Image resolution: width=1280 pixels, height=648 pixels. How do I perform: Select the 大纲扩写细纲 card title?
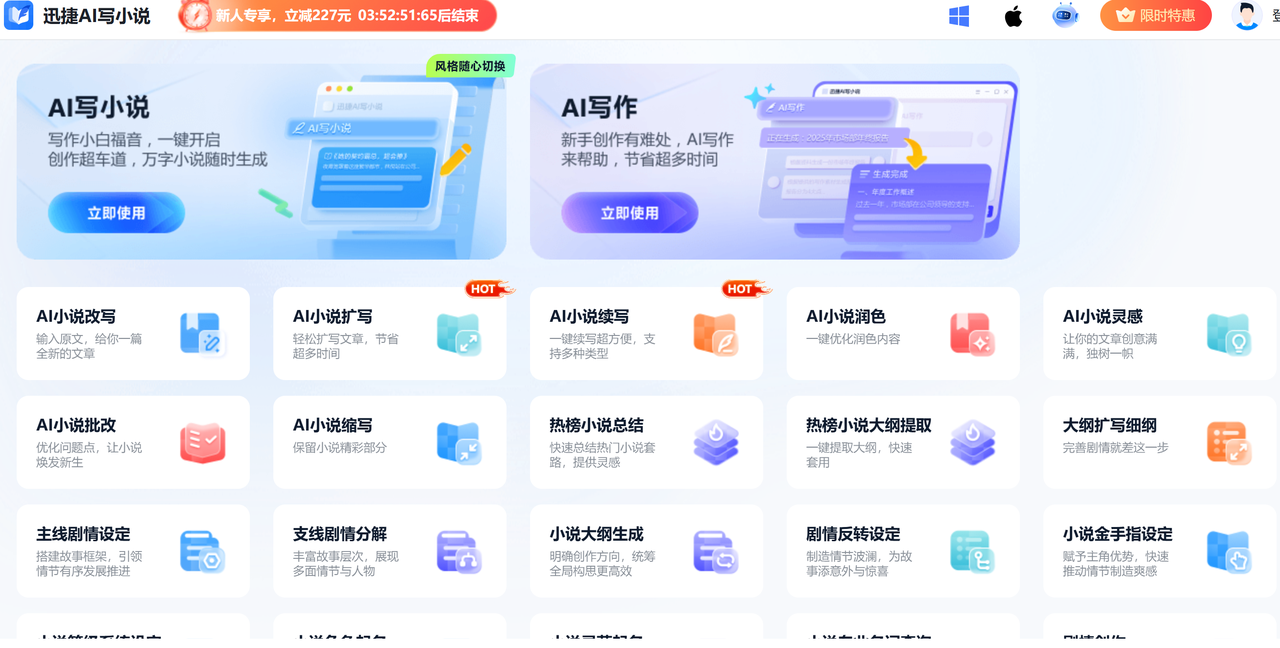pyautogui.click(x=1110, y=425)
